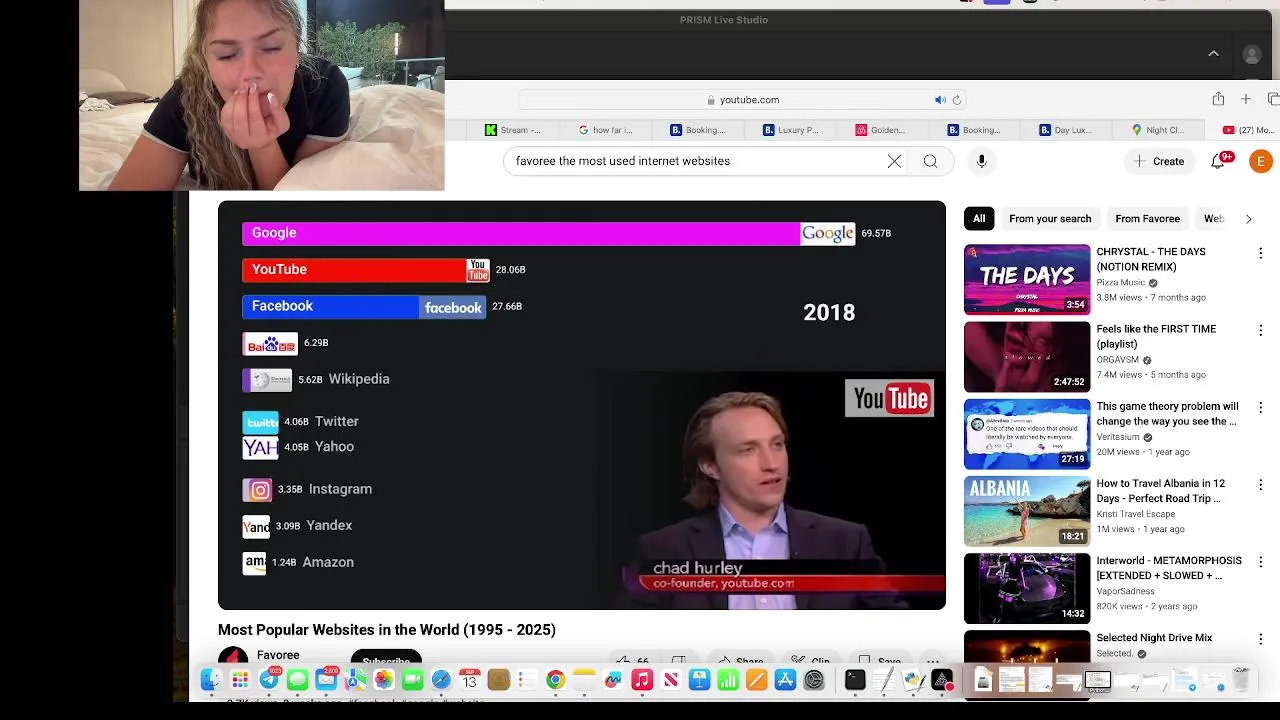Viewport: 1280px width, 720px height.
Task: Open Safari from the Dock
Action: [441, 681]
